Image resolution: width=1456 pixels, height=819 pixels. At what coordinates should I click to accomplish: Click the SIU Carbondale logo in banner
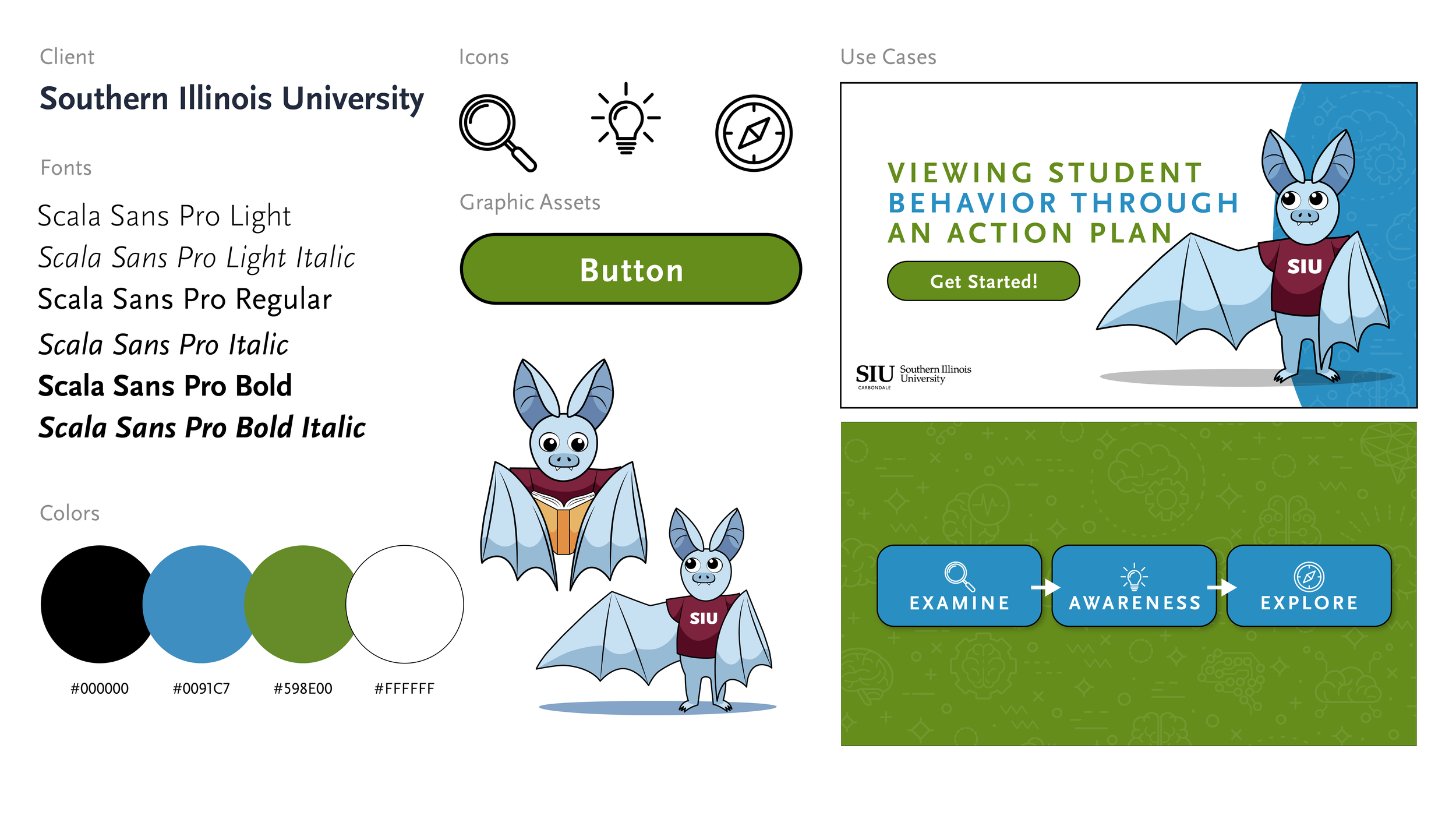[x=913, y=376]
